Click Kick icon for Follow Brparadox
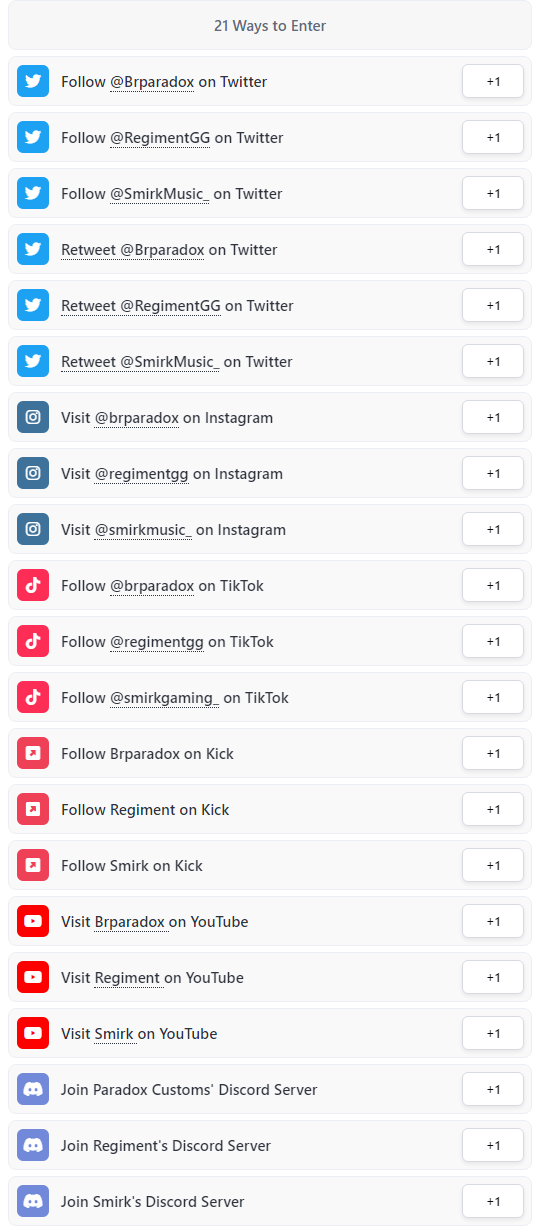This screenshot has width=540, height=1232. tap(33, 754)
